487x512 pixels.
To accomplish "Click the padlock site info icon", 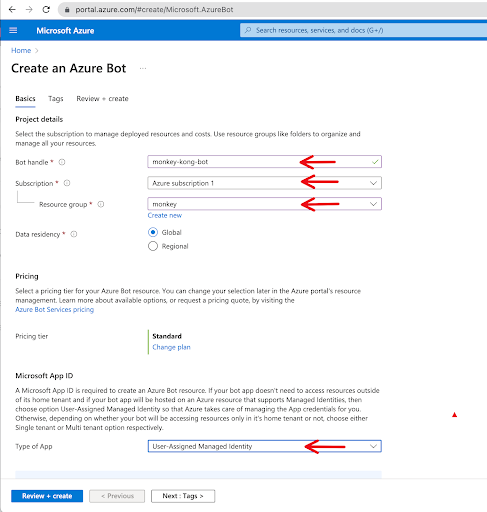I will click(x=67, y=10).
